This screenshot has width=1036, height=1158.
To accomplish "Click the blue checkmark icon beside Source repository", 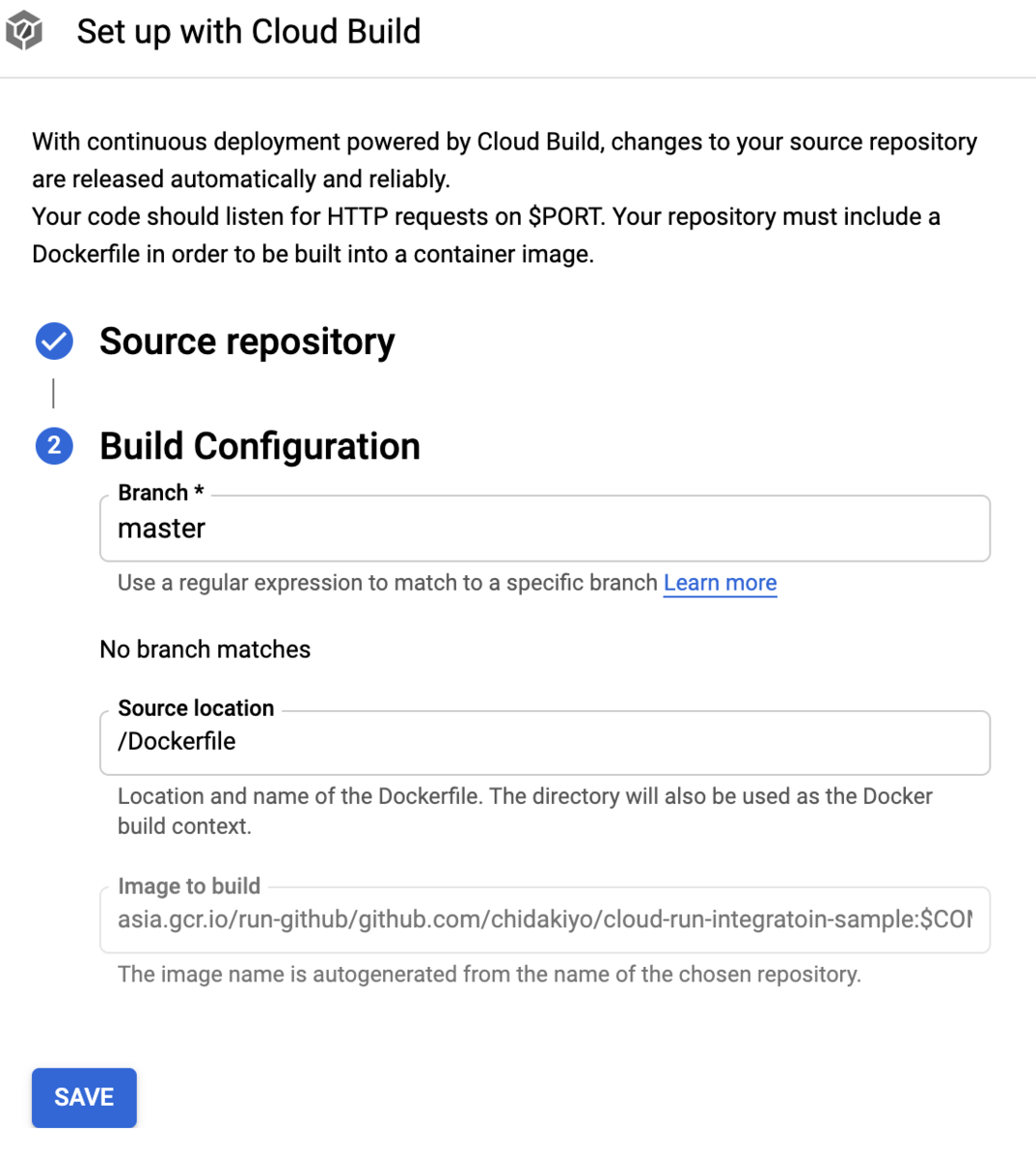I will pyautogui.click(x=54, y=342).
